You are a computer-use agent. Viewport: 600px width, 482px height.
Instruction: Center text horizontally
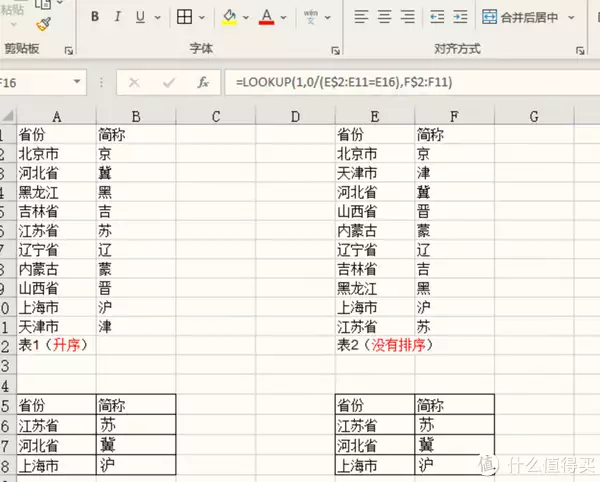385,17
